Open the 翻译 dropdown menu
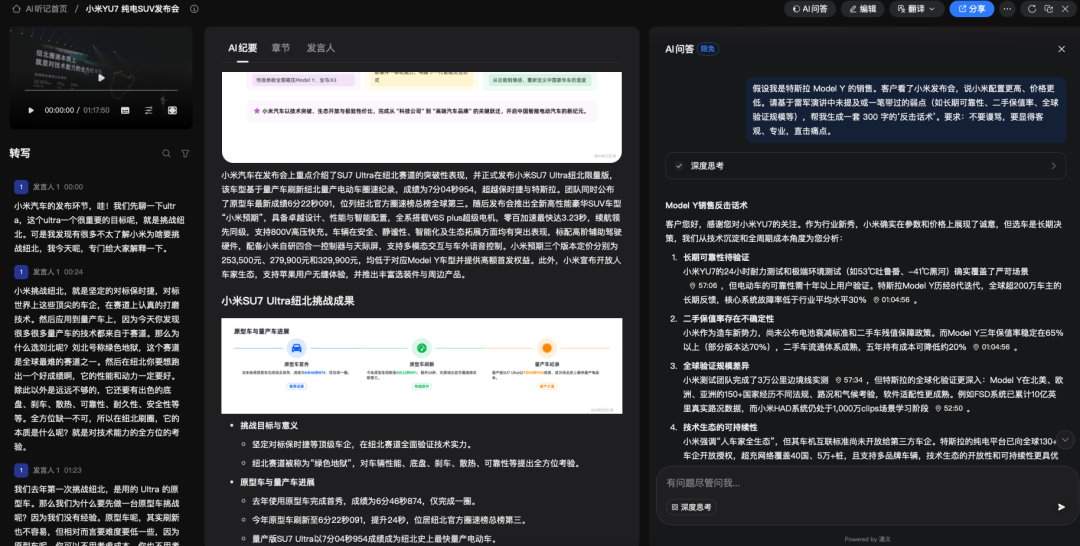This screenshot has height=546, width=1080. pyautogui.click(x=914, y=9)
